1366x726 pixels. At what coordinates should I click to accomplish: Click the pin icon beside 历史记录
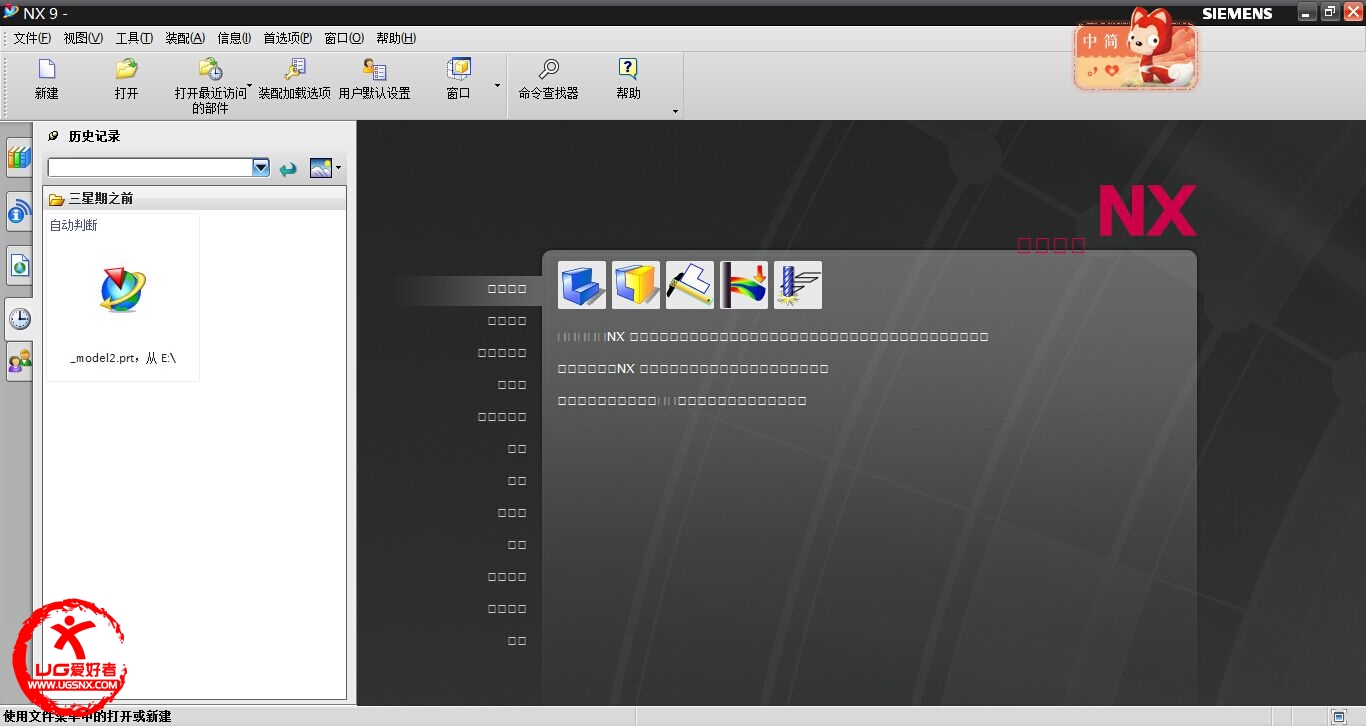click(53, 136)
